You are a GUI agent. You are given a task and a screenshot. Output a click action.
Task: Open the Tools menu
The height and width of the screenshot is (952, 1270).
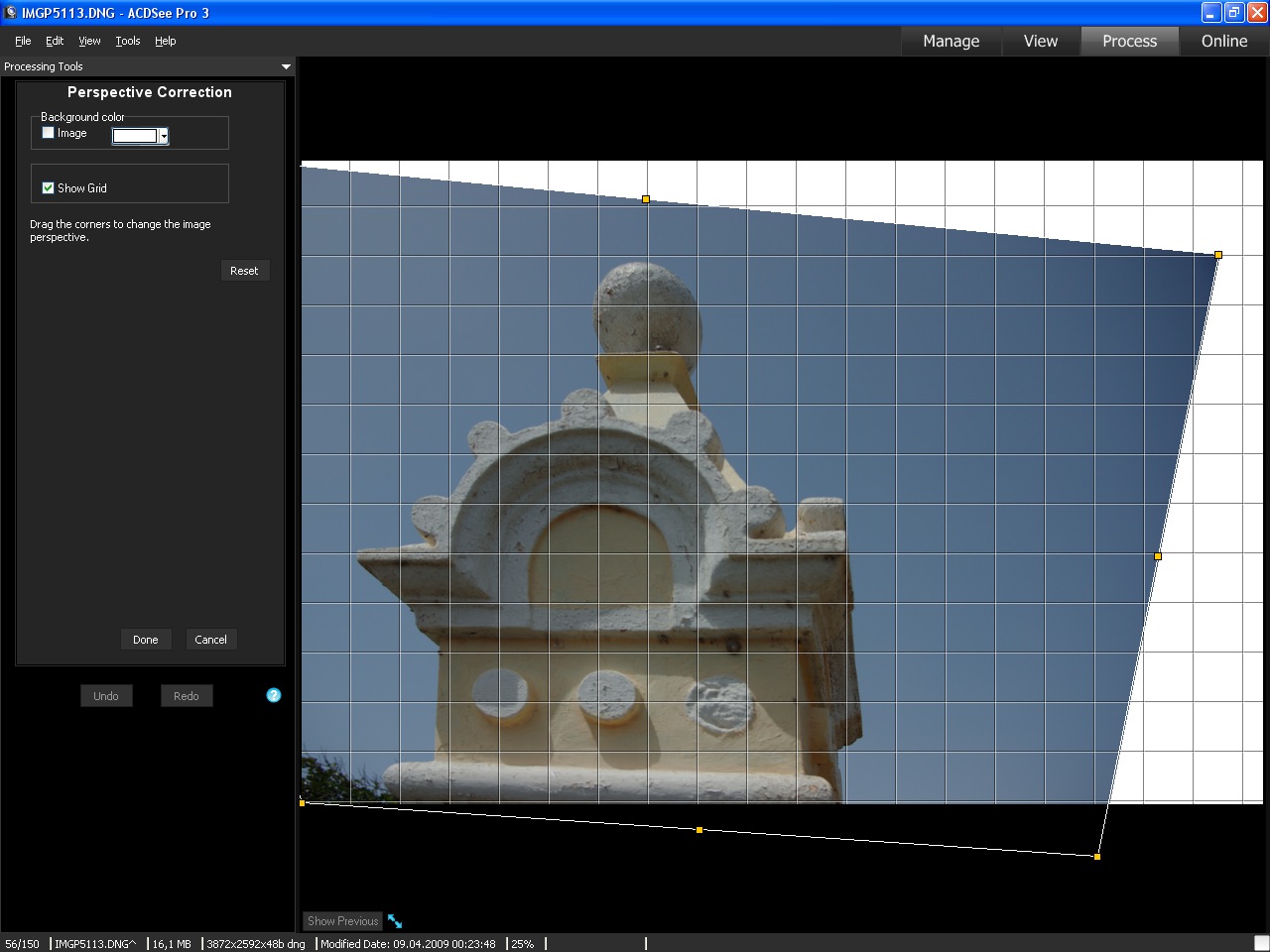pos(127,41)
